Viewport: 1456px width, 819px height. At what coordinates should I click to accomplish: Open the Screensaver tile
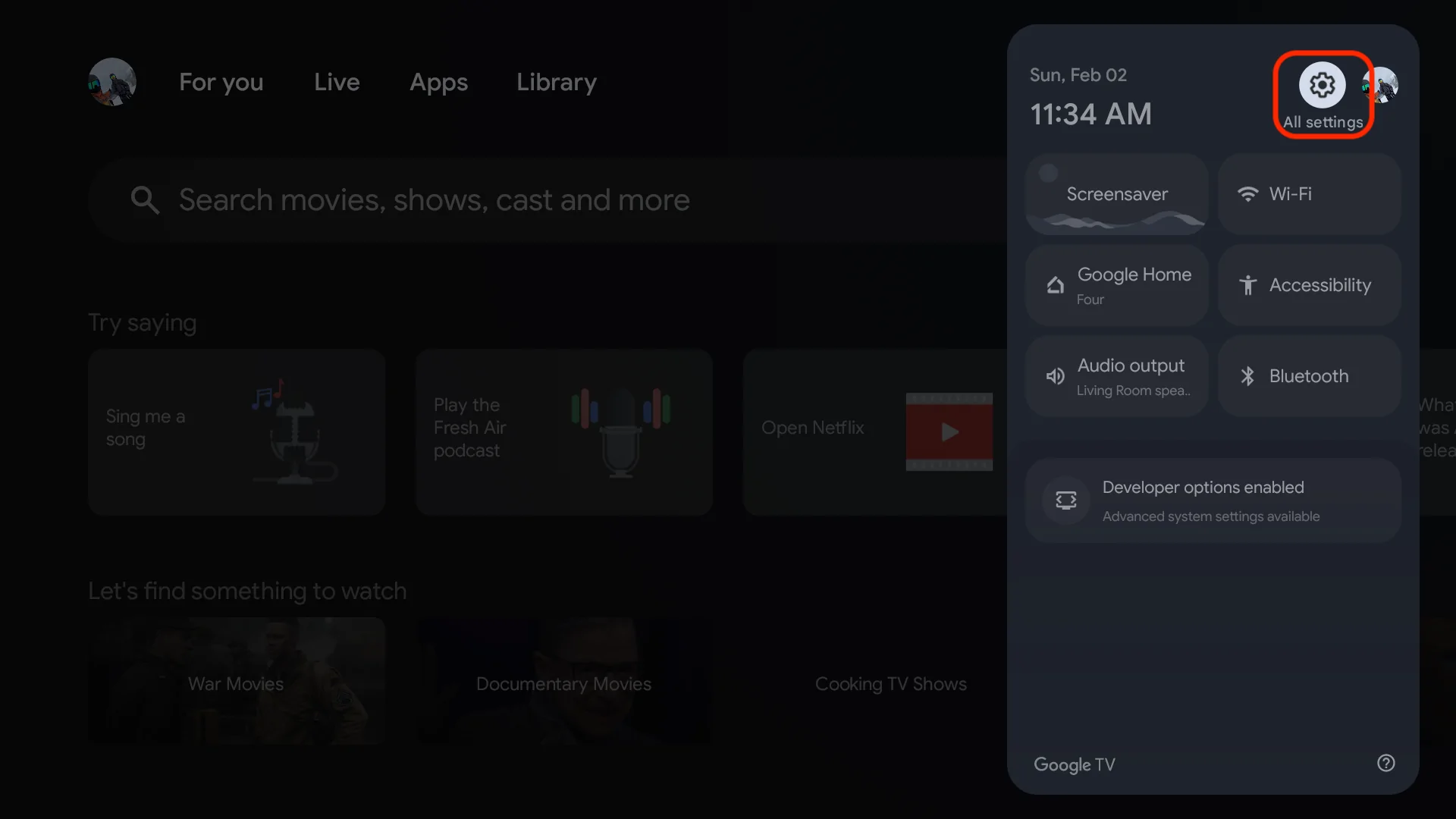click(1117, 194)
